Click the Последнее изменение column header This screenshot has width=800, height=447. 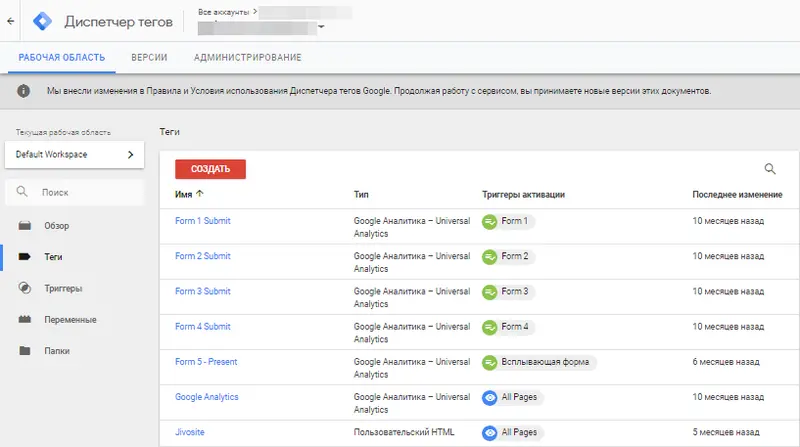(x=737, y=194)
